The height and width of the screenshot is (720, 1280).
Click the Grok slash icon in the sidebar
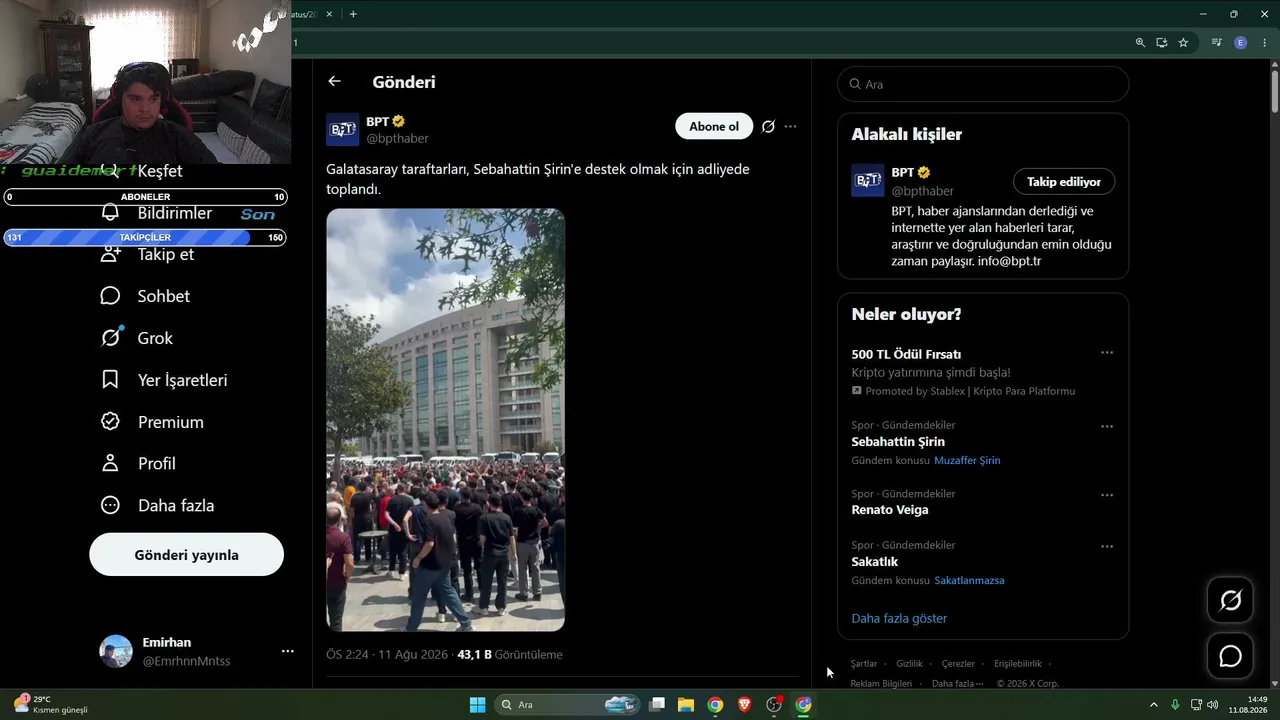[x=111, y=338]
